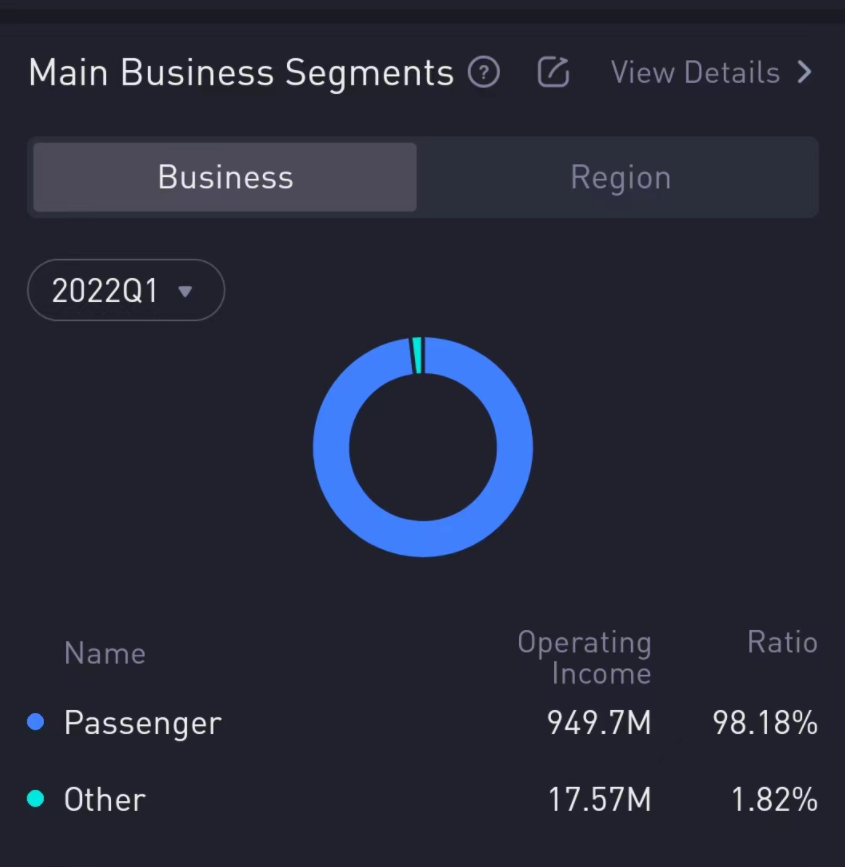The height and width of the screenshot is (867, 845).
Task: Click the teal Other legend dot
Action: point(36,799)
